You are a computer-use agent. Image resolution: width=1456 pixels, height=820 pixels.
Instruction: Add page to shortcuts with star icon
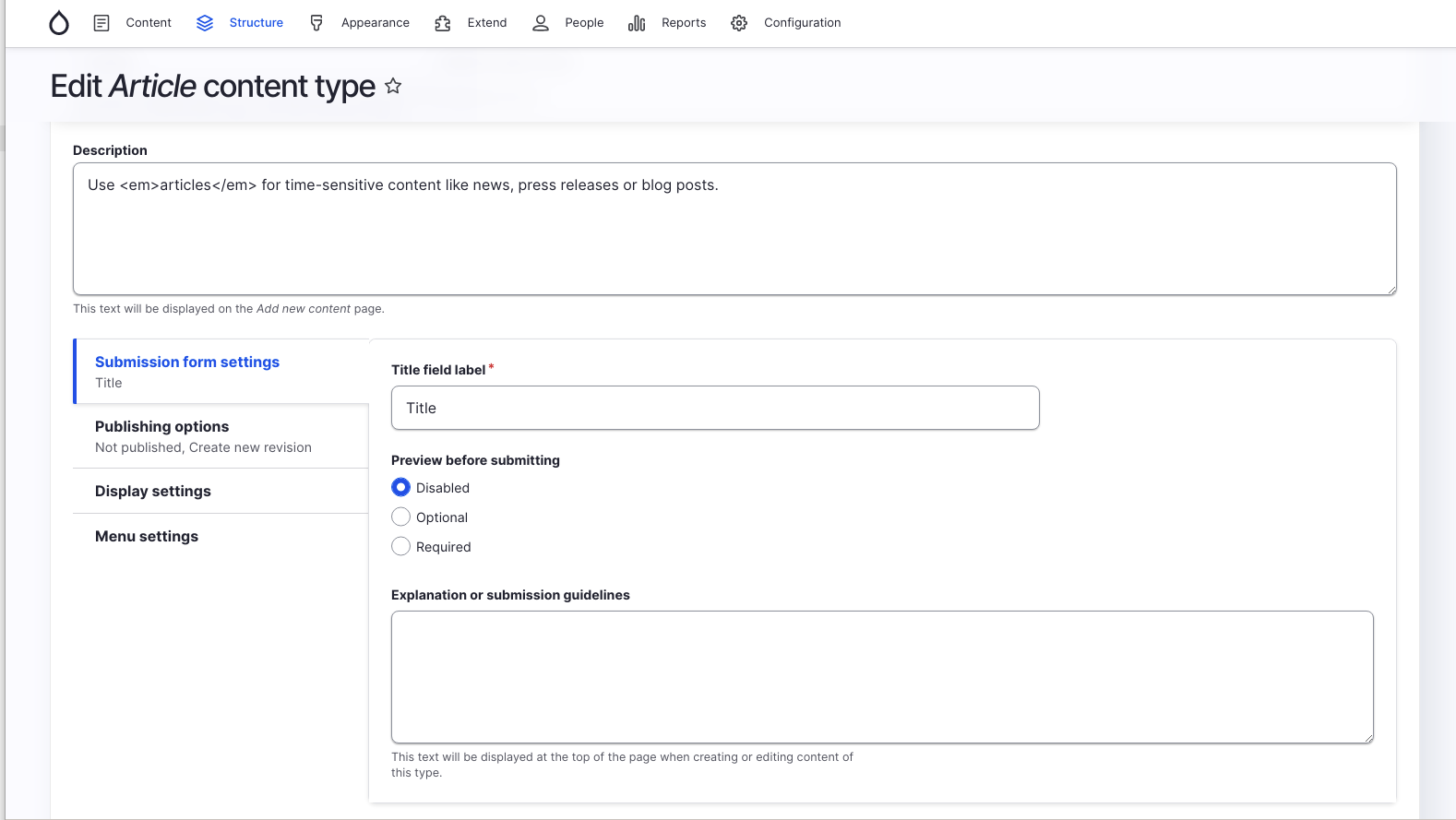393,86
